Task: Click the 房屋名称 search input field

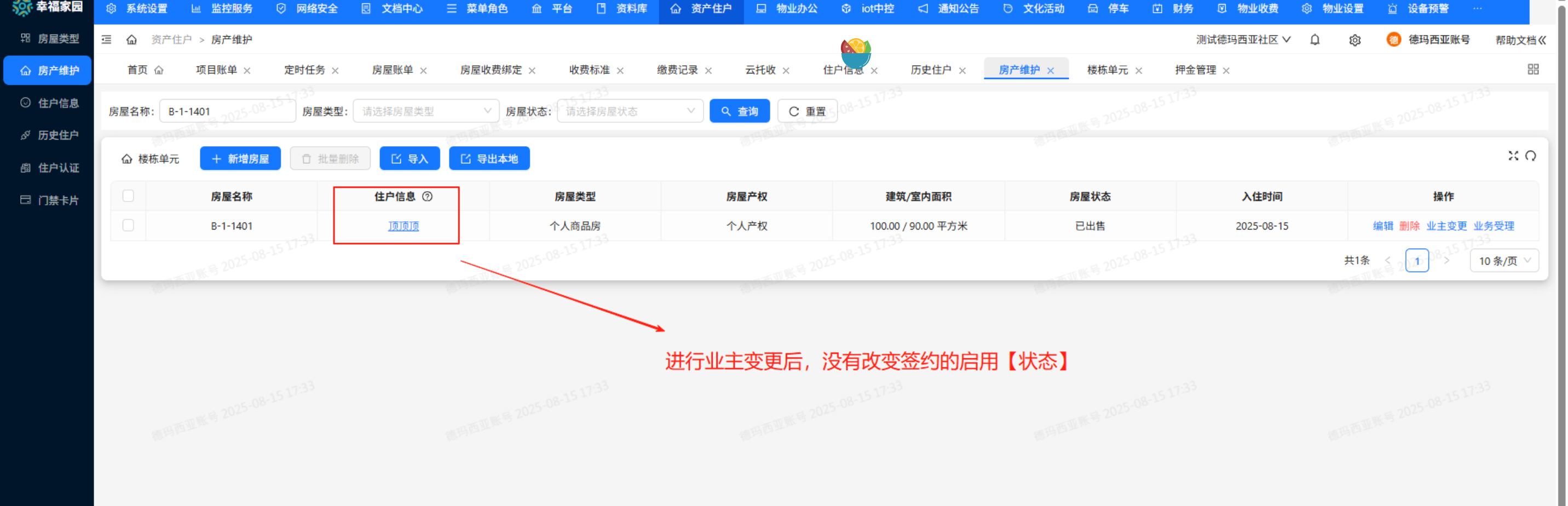Action: coord(228,111)
